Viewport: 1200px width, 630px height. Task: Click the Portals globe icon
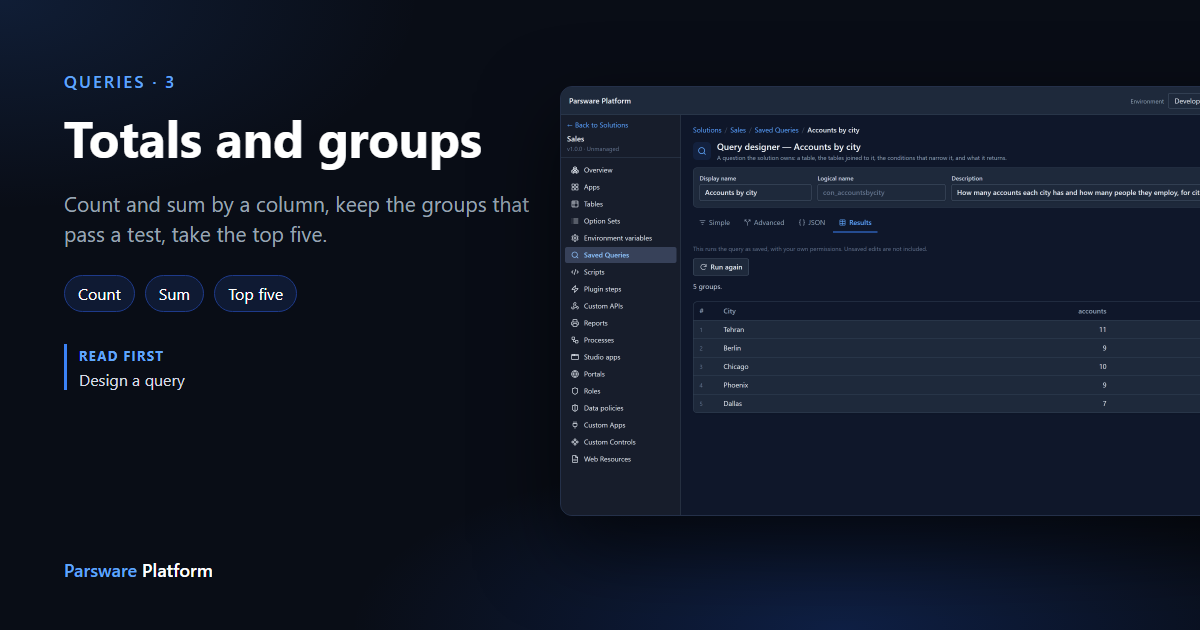point(575,374)
